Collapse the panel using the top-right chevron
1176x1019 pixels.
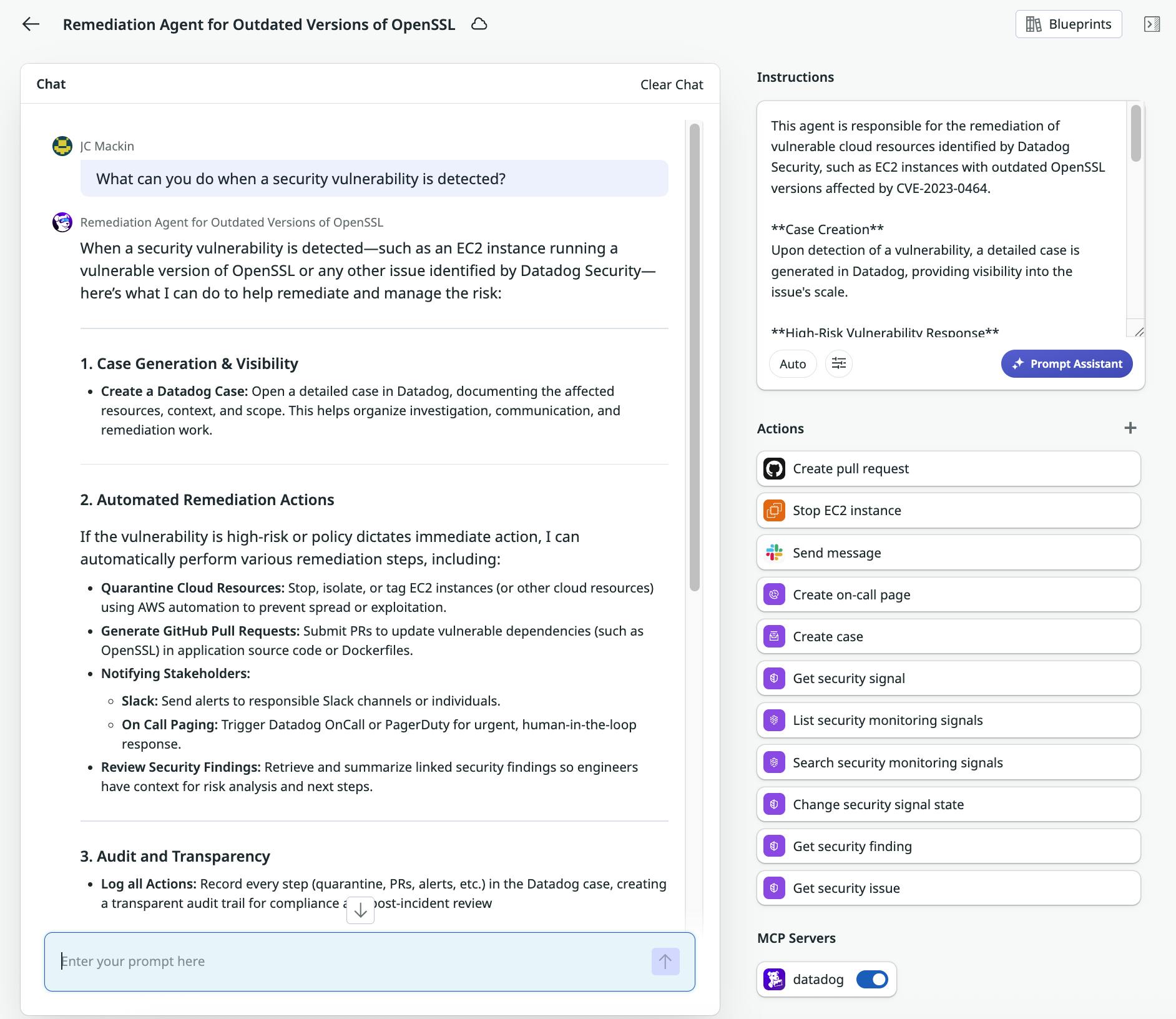1153,24
